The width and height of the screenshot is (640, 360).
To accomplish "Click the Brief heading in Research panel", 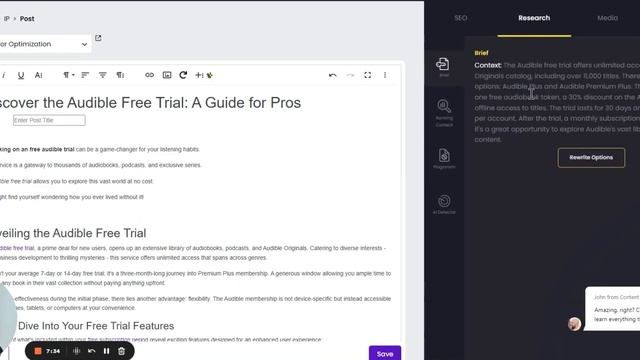I will tap(481, 53).
